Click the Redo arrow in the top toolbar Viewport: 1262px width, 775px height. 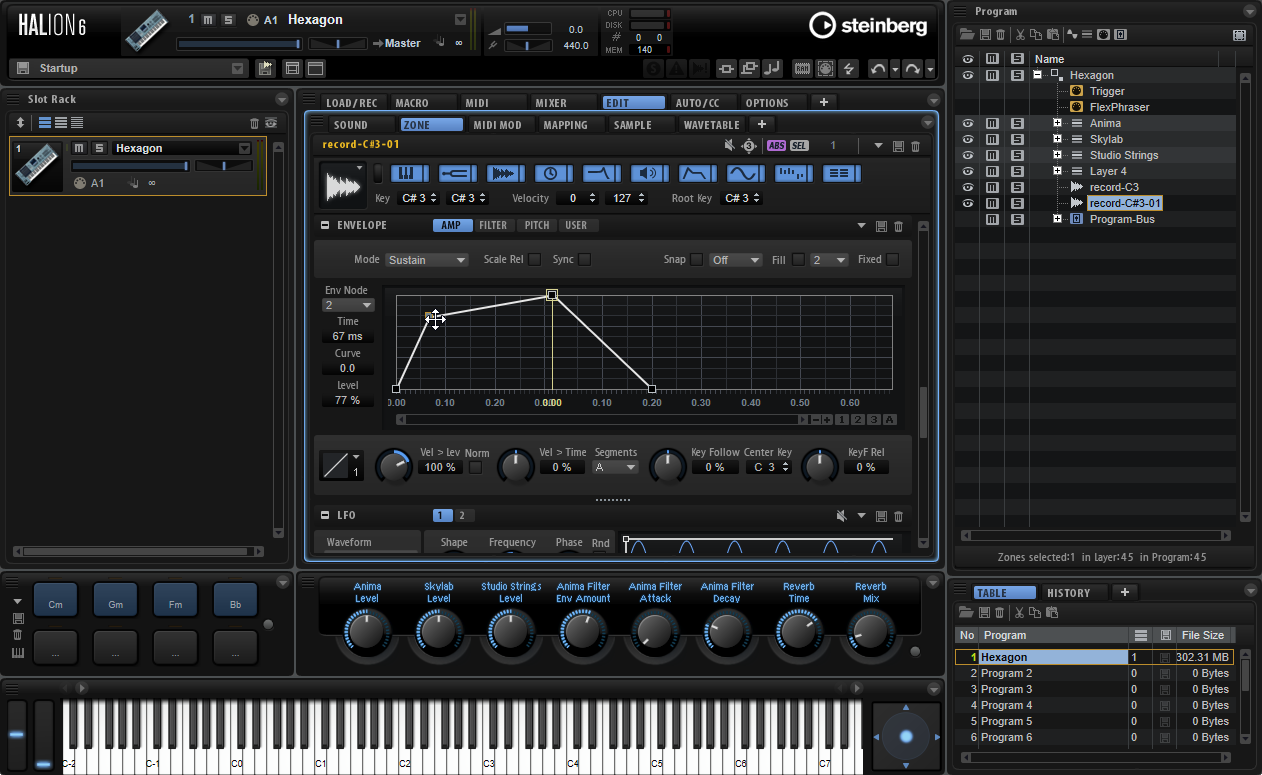912,68
